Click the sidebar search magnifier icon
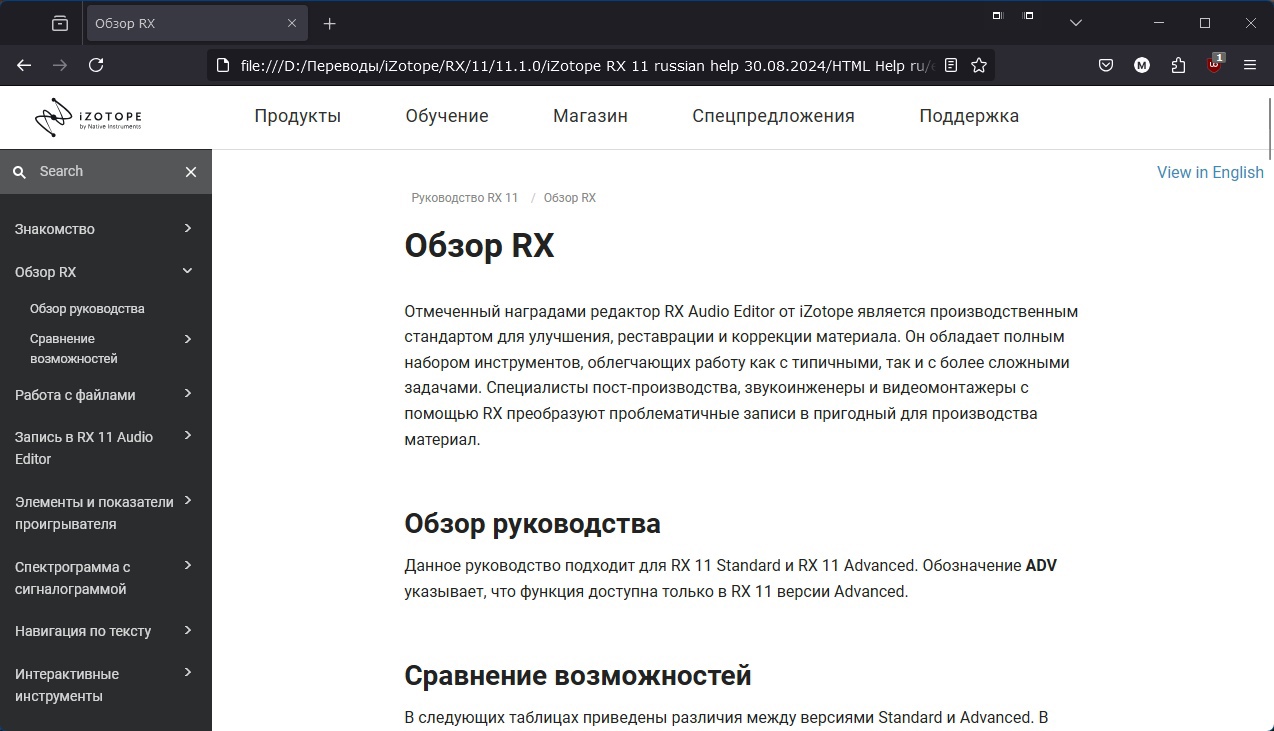 tap(19, 172)
